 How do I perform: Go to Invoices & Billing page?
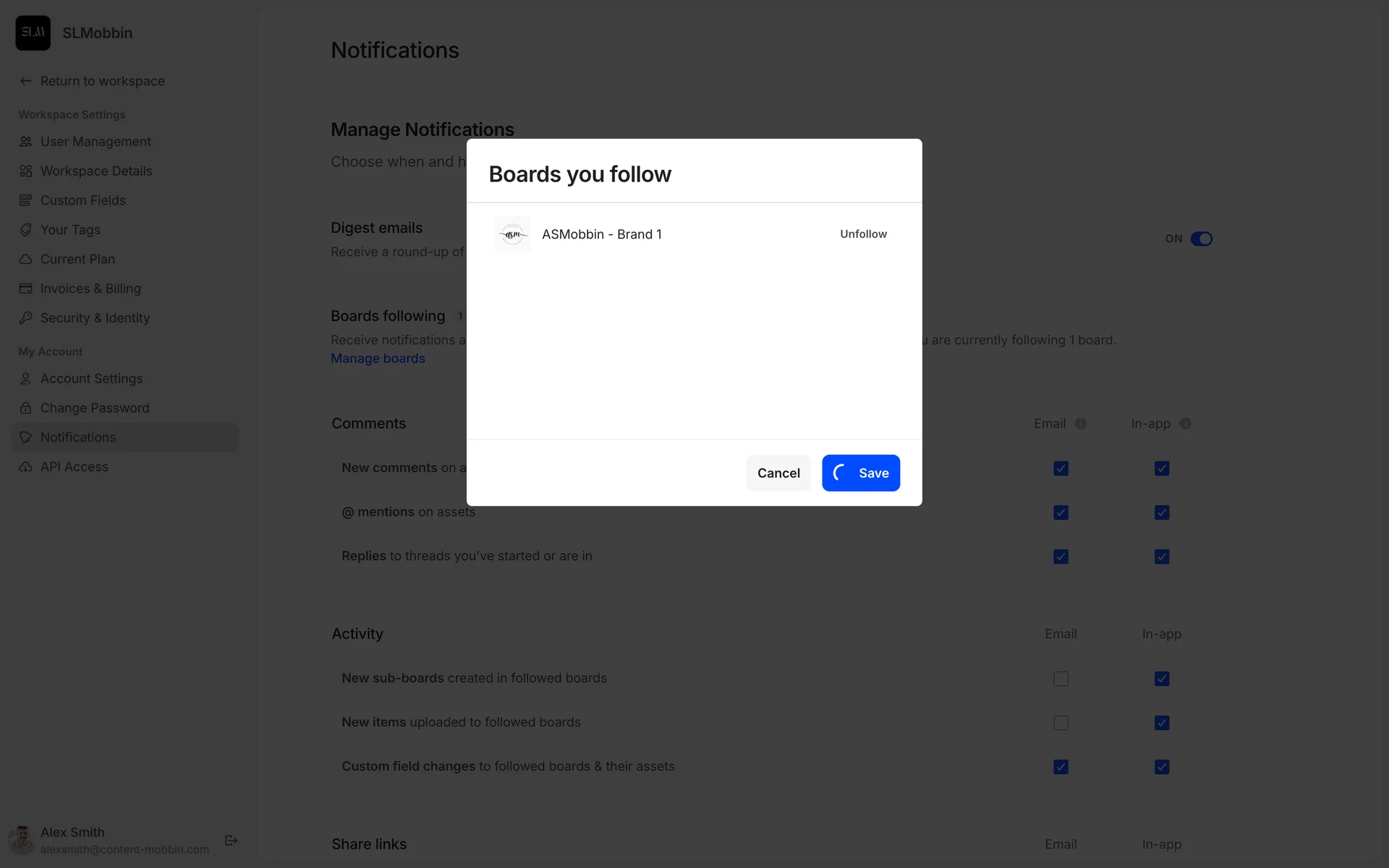(x=90, y=289)
